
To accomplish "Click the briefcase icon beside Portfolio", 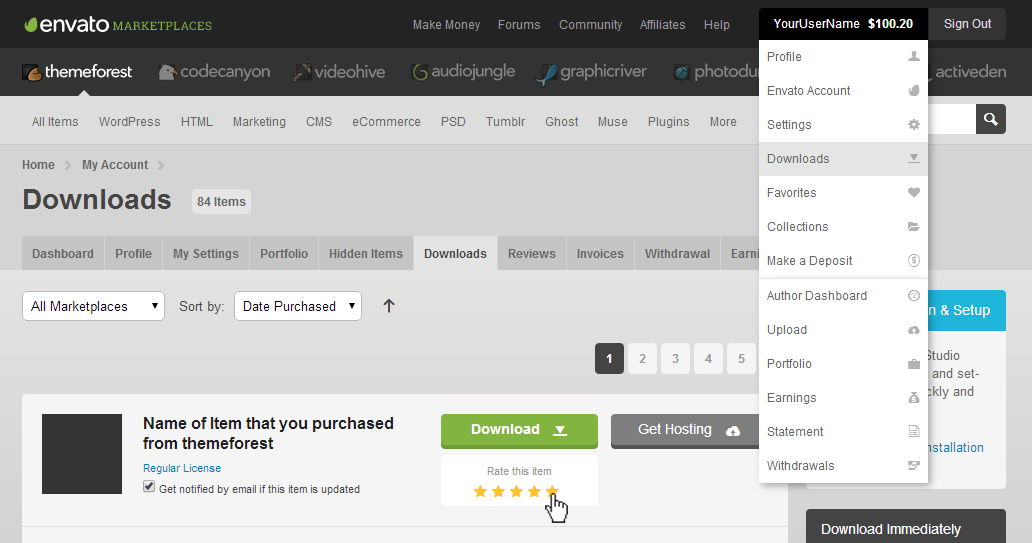I will (914, 364).
